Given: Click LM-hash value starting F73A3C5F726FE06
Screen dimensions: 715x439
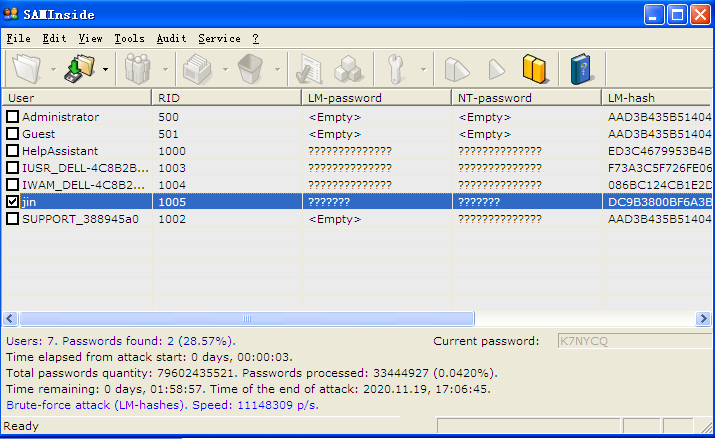Looking at the screenshot, I should pos(659,168).
